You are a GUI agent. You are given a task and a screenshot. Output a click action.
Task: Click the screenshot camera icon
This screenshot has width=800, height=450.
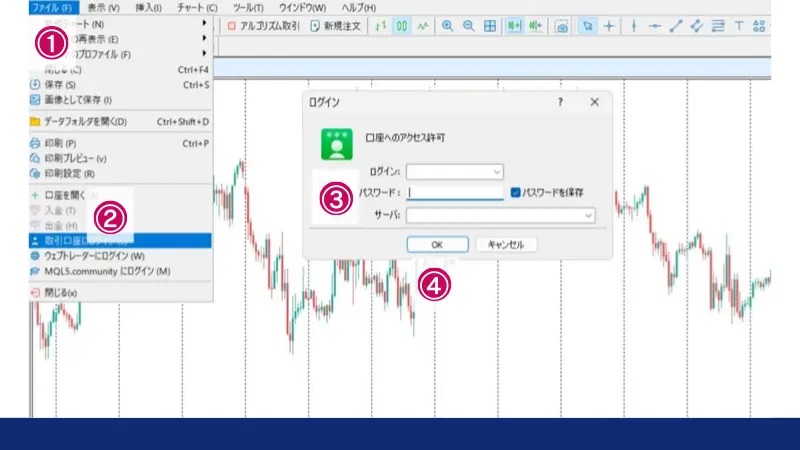point(561,25)
